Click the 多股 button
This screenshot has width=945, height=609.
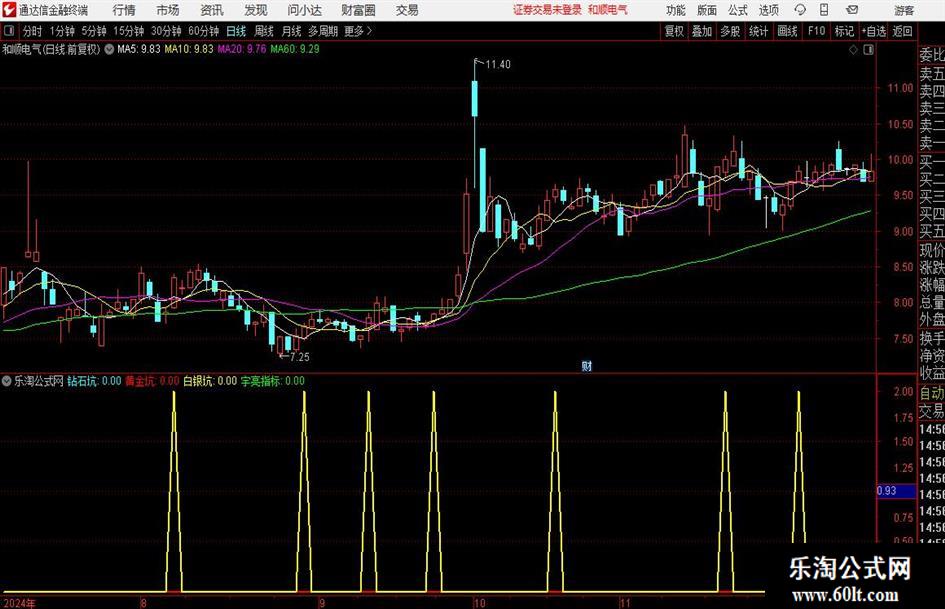pyautogui.click(x=730, y=31)
